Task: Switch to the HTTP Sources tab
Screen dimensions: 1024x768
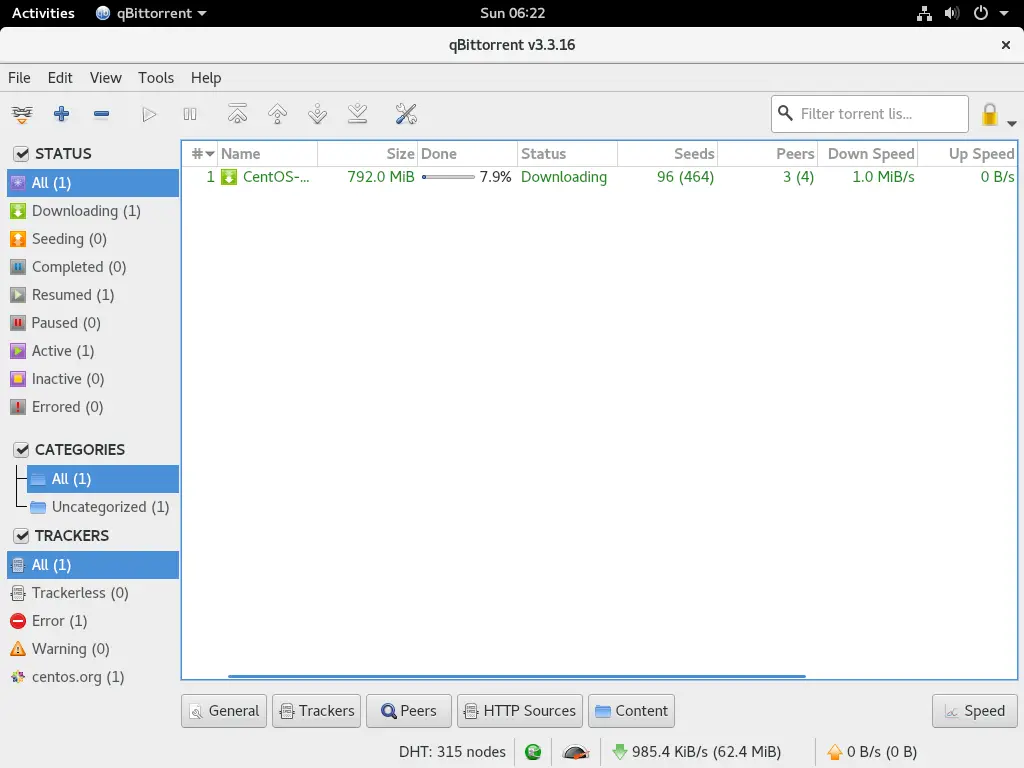Action: (x=520, y=711)
